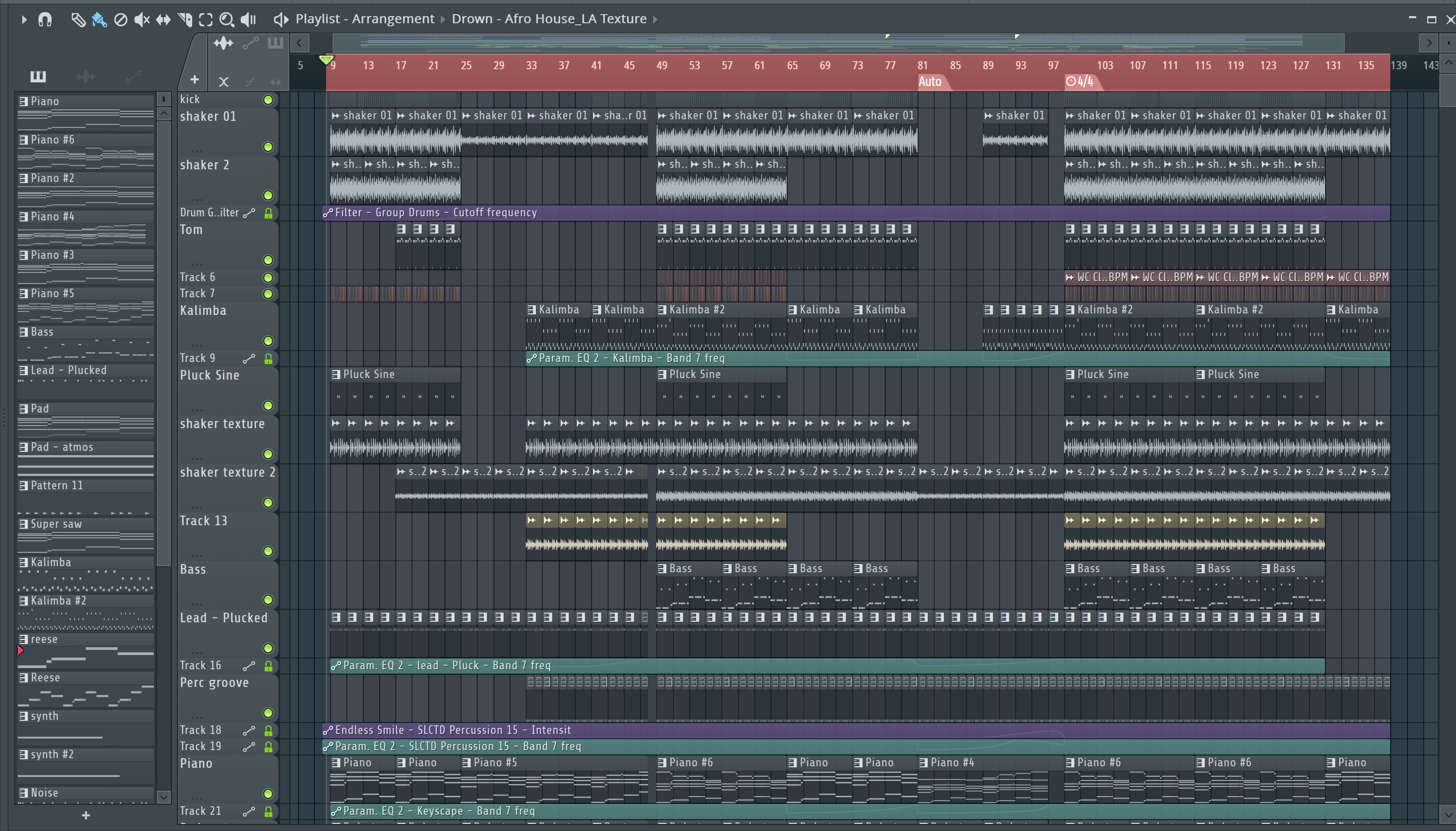
Task: Click the X crossfade icon above track list
Action: 223,81
